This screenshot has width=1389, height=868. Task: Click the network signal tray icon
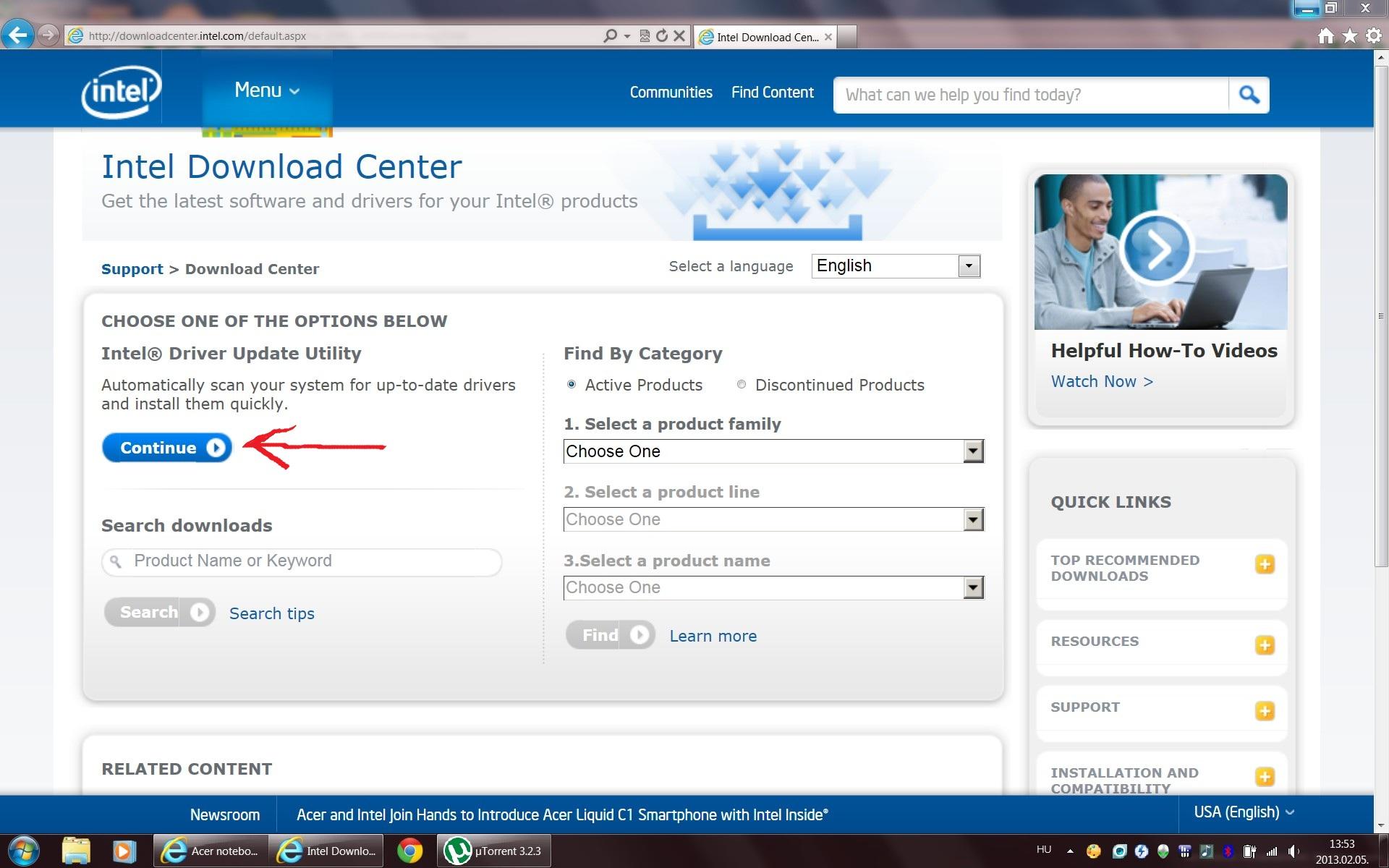pyautogui.click(x=1272, y=851)
